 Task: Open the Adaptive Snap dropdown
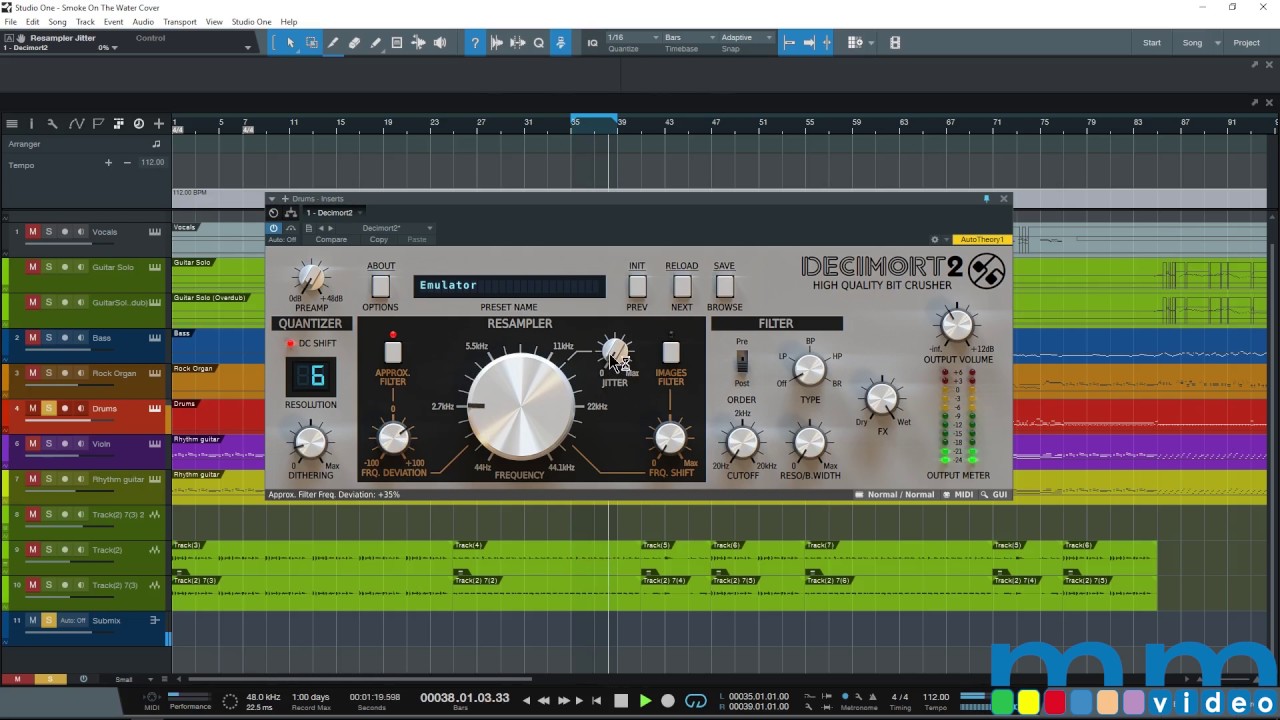(747, 38)
